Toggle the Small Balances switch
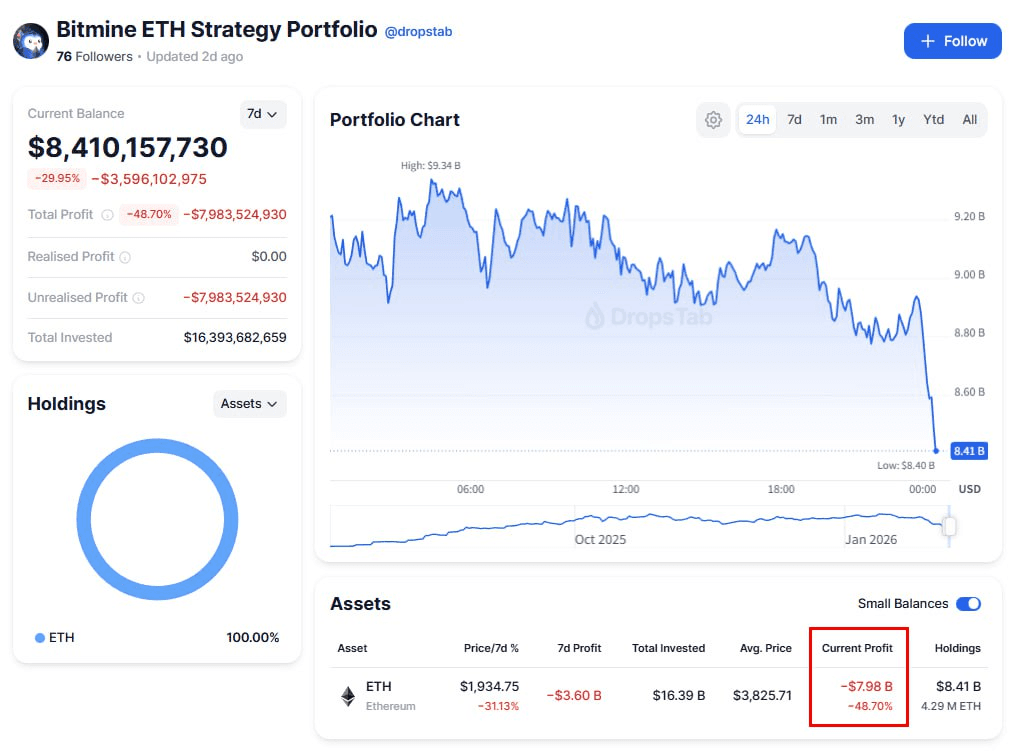Screen dimensions: 1020x751 968,604
